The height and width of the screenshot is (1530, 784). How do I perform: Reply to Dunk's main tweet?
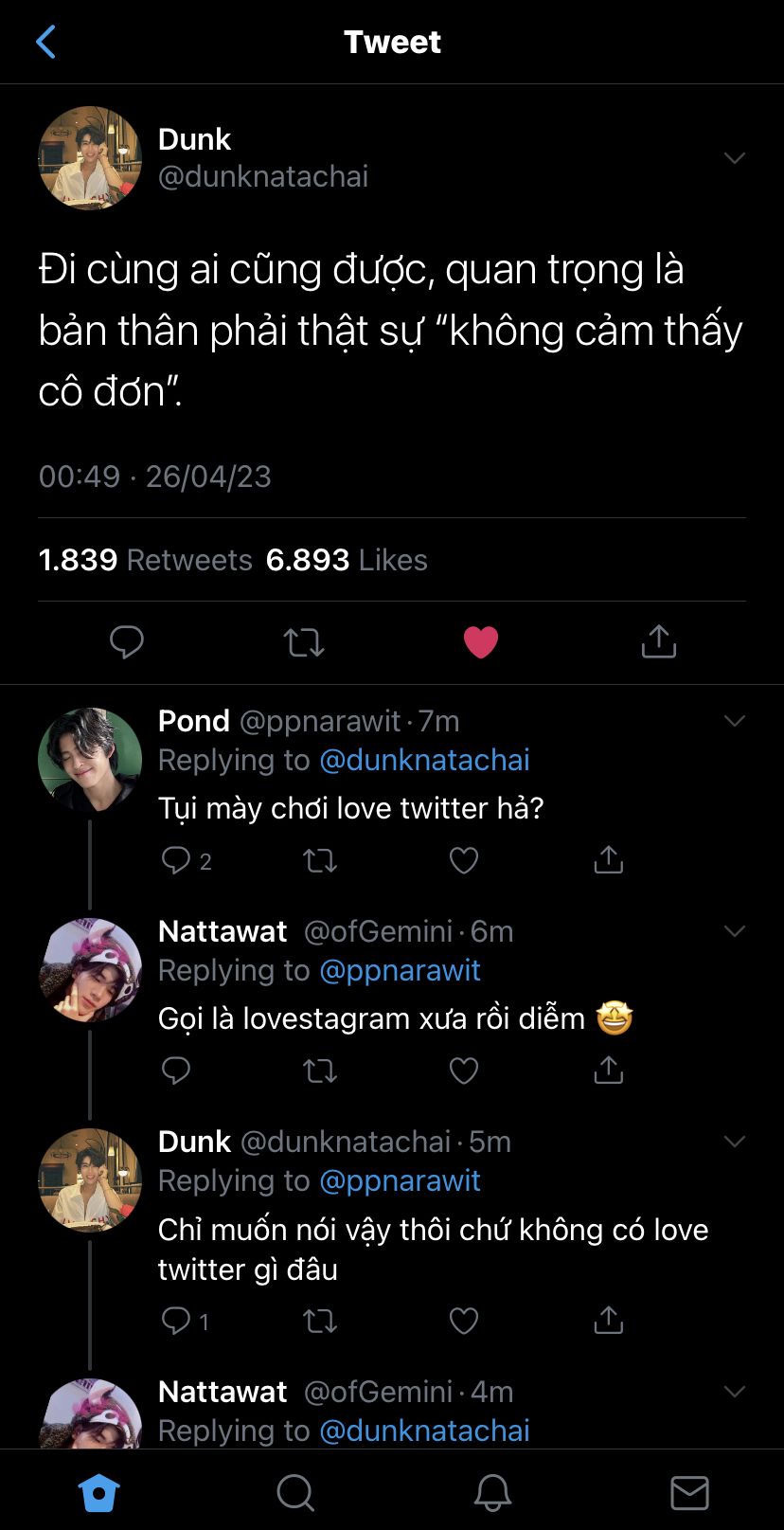[x=126, y=642]
